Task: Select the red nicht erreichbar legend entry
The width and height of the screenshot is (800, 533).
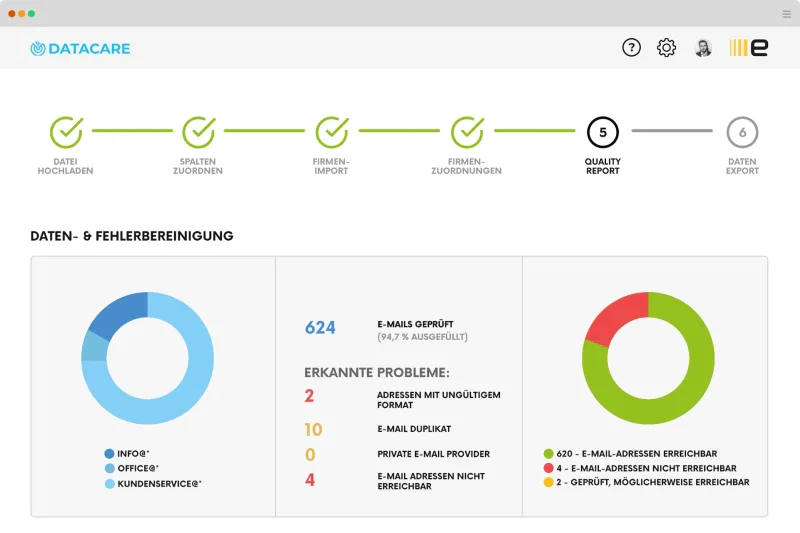Action: click(x=640, y=468)
